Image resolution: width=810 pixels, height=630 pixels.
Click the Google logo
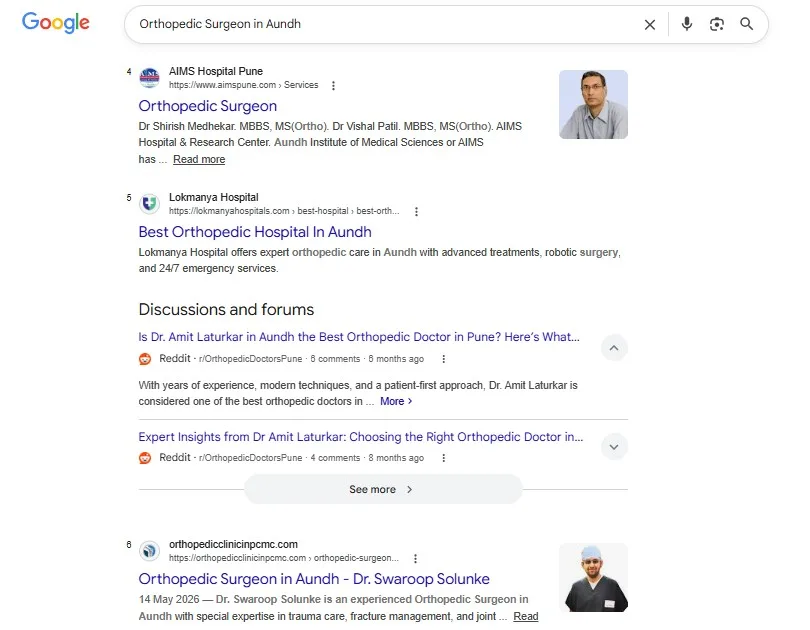pos(56,23)
